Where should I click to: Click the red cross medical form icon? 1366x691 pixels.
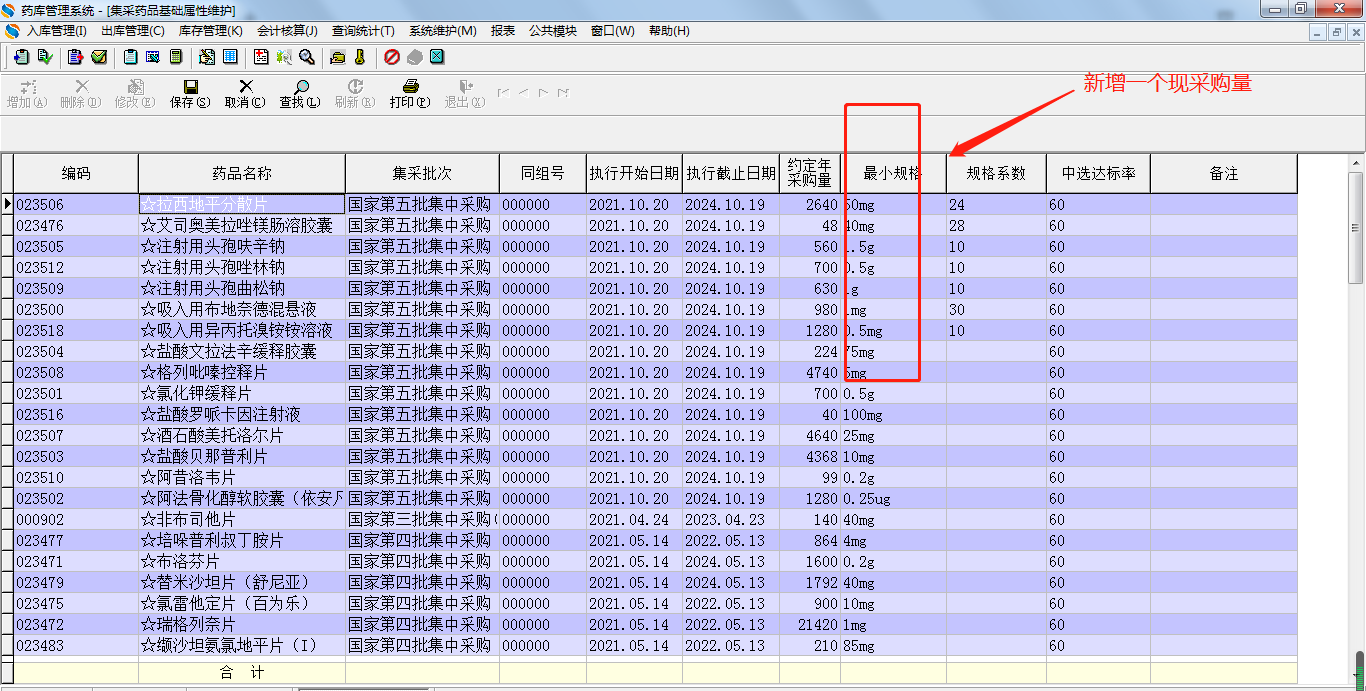tap(261, 57)
